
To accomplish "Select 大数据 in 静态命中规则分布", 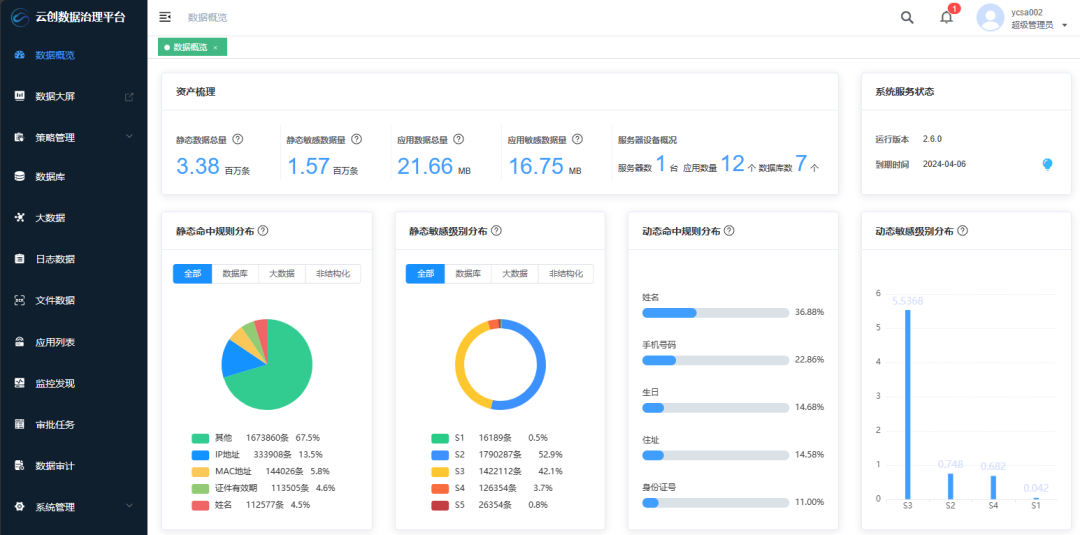I will click(x=282, y=273).
